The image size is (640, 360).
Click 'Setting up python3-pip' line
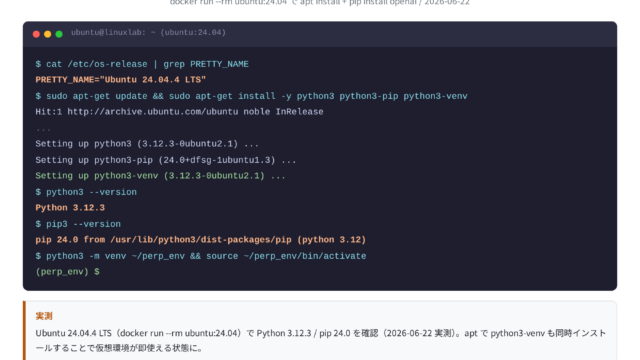166,160
